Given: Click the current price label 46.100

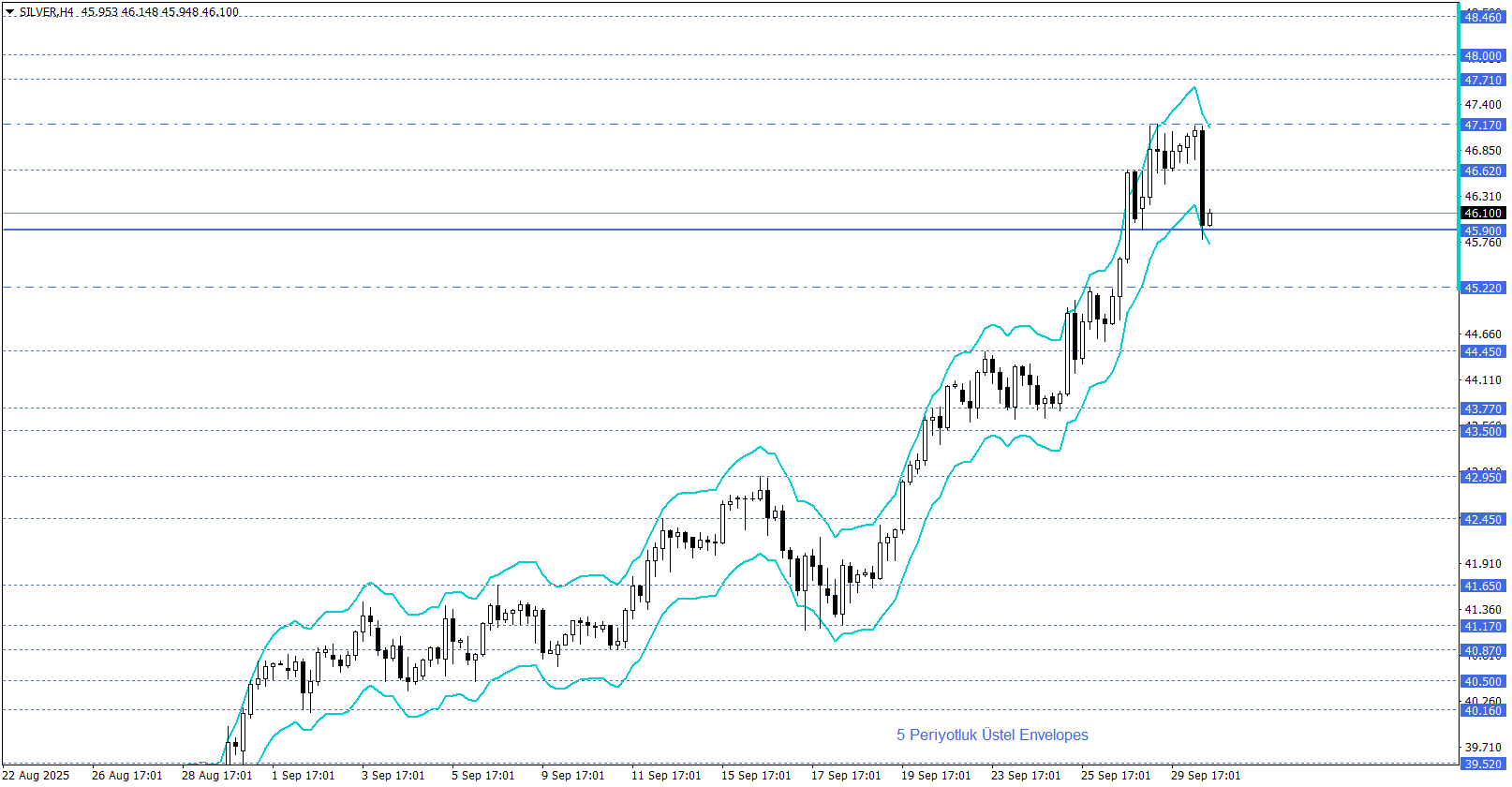Looking at the screenshot, I should coord(1483,214).
